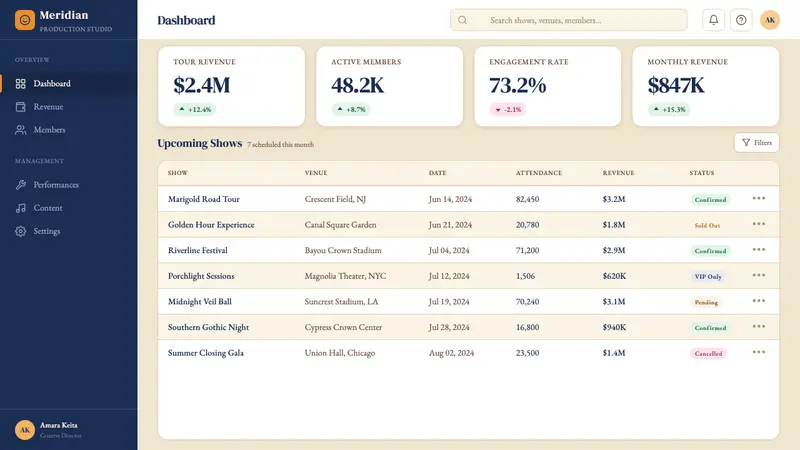Click the Pending status badge

pyautogui.click(x=706, y=302)
